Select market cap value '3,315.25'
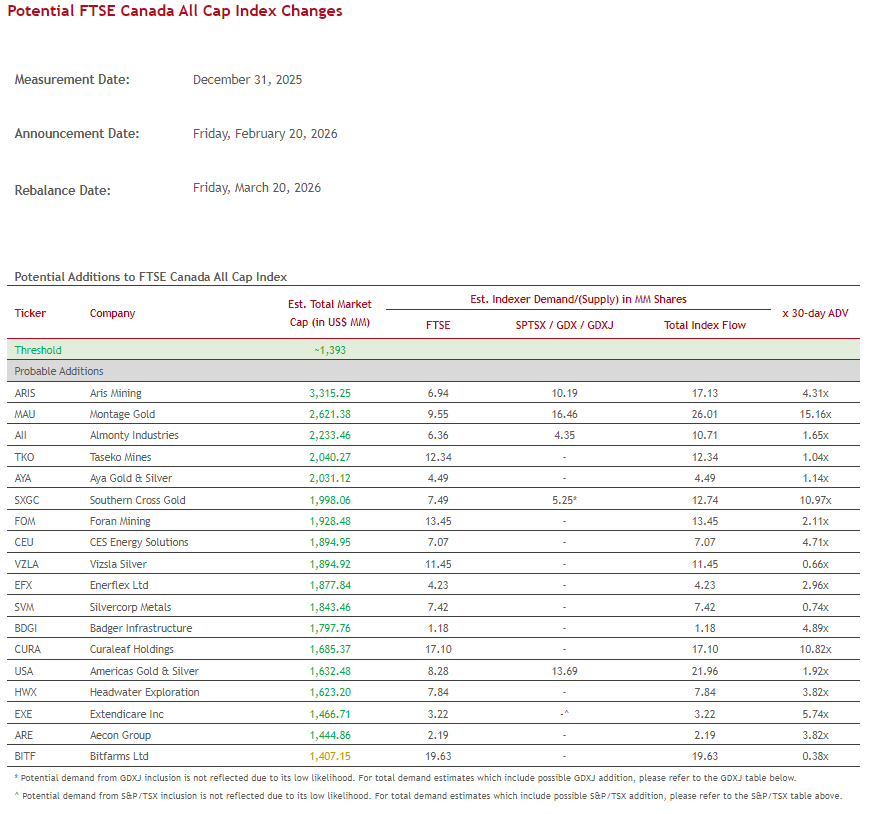 click(x=330, y=393)
